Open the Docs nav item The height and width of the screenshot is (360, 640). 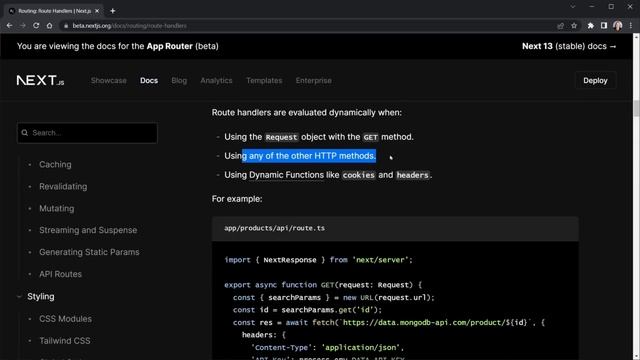click(x=149, y=80)
